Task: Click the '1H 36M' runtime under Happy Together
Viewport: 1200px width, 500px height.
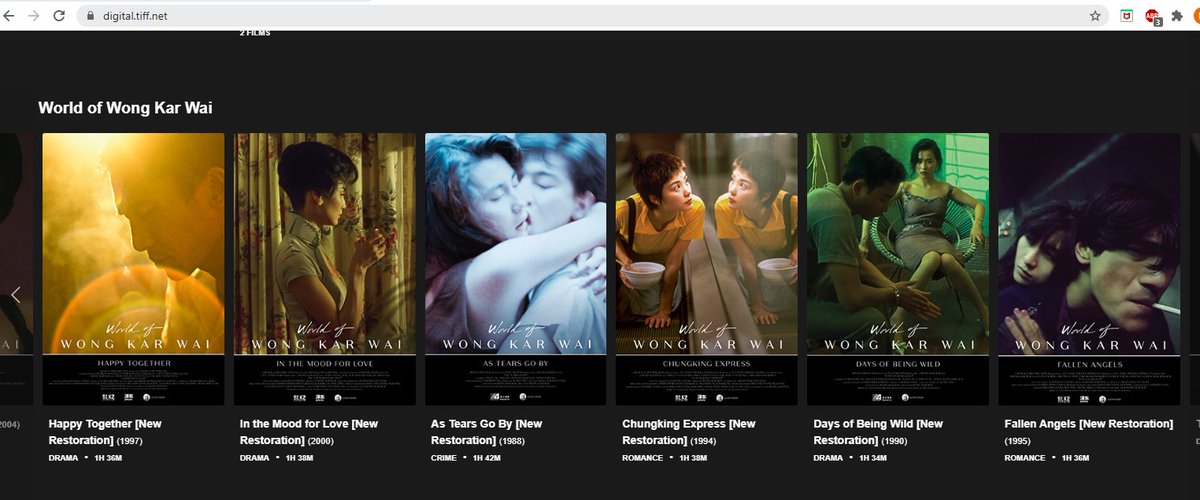Action: pos(106,458)
